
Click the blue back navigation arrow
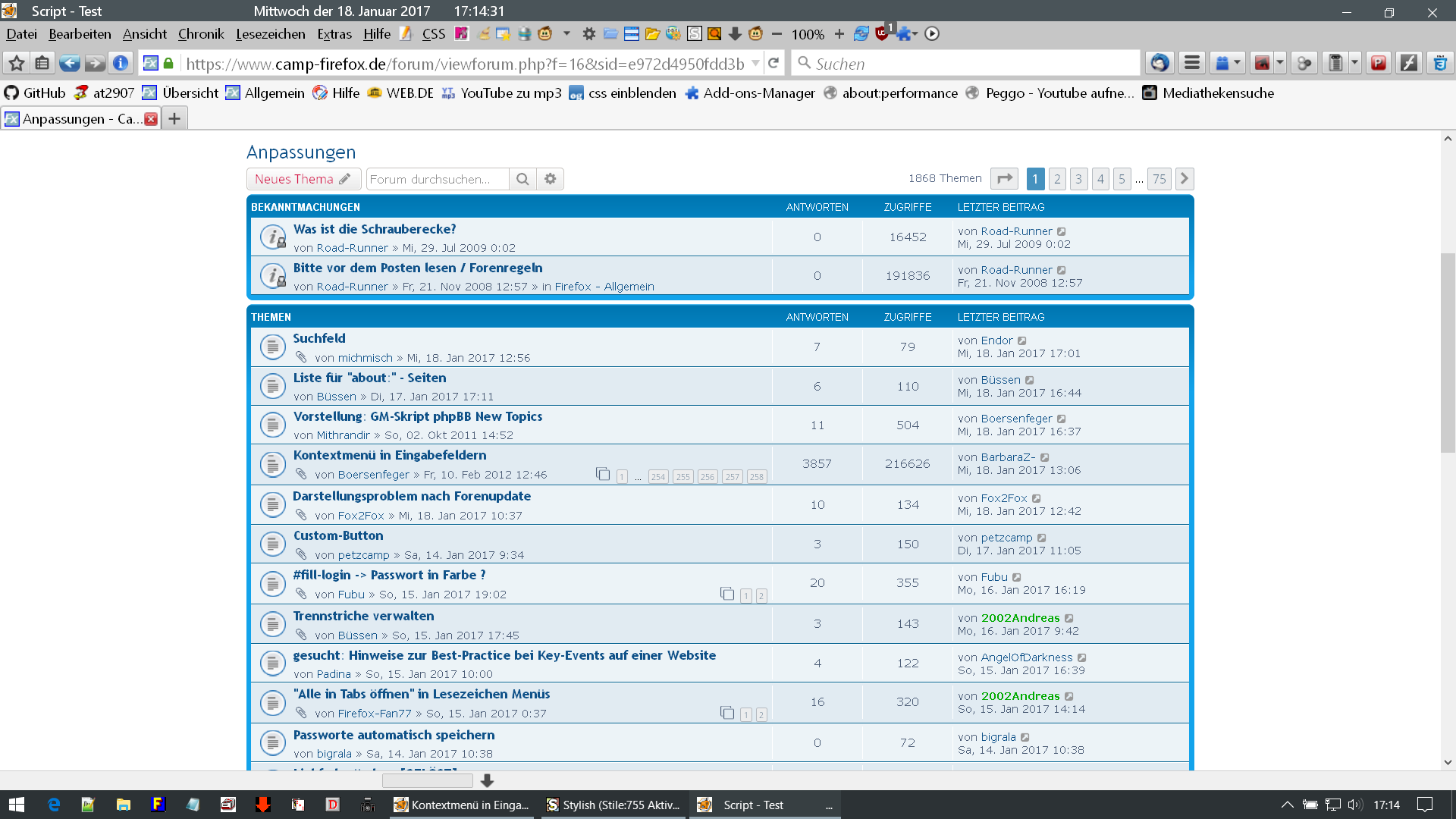pyautogui.click(x=69, y=64)
